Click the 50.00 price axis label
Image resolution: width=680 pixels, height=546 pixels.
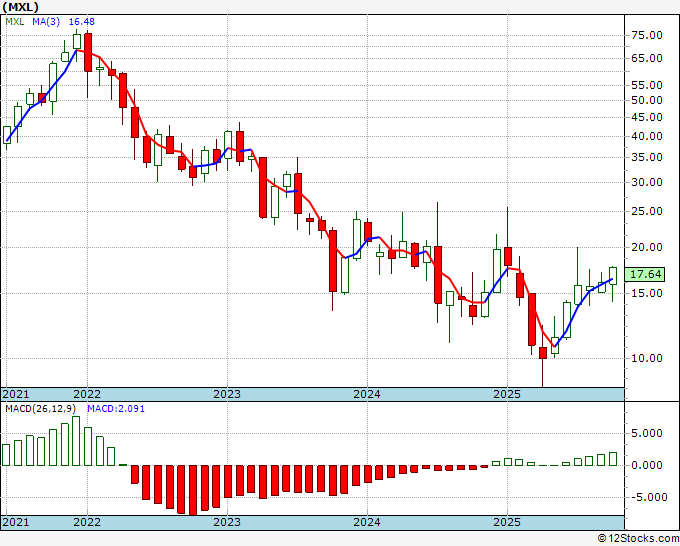point(647,100)
